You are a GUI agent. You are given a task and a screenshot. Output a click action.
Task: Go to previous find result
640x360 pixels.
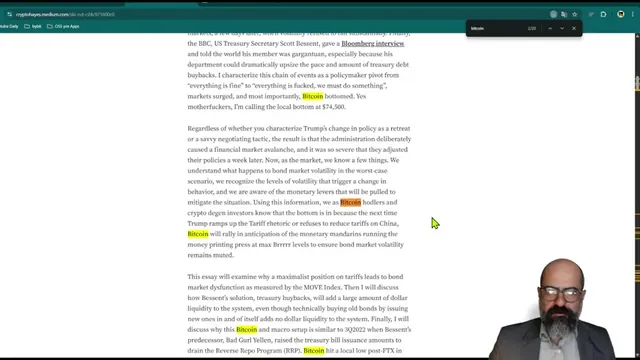click(550, 28)
